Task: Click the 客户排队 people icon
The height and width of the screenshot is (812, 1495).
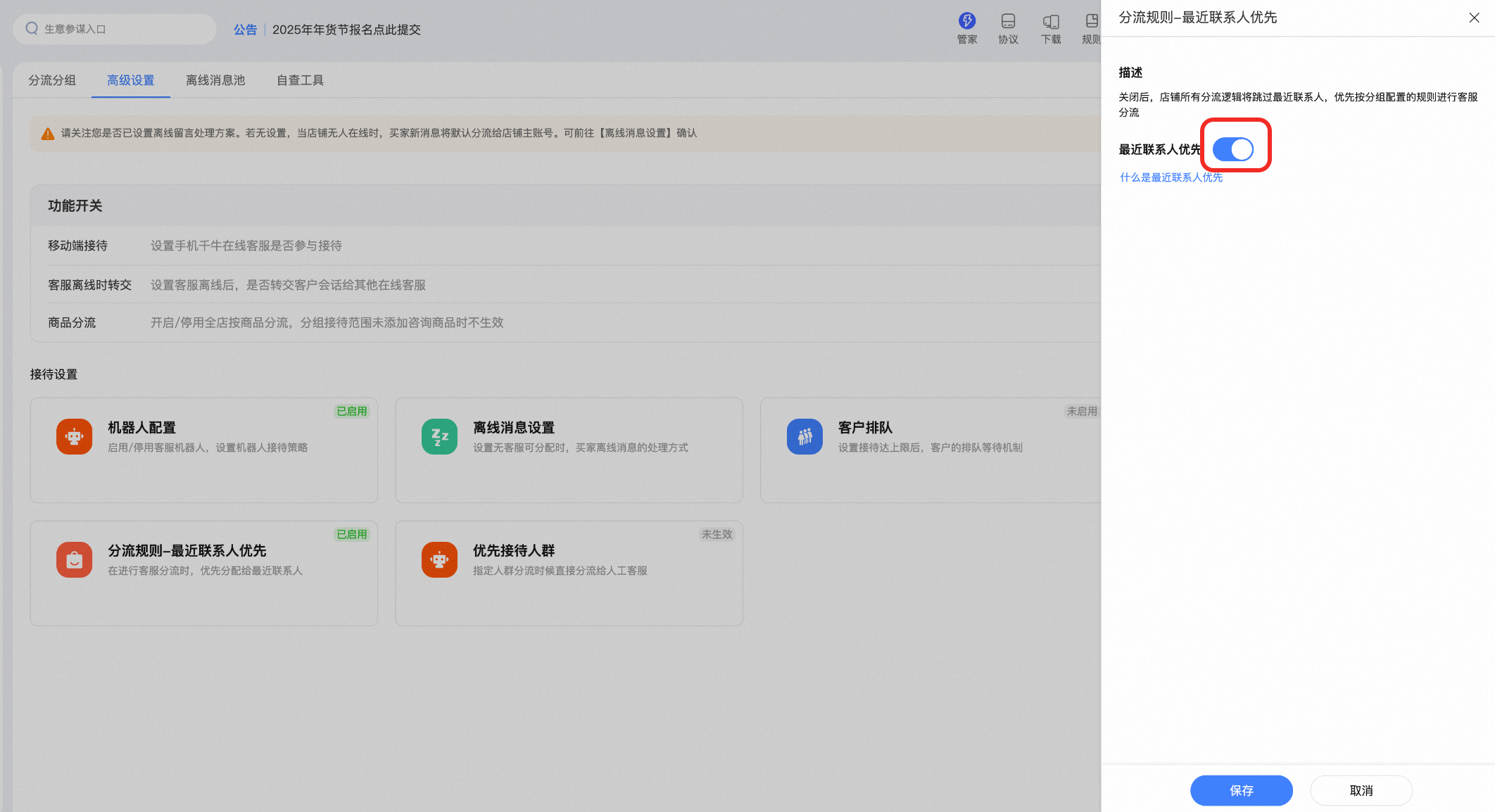Action: tap(805, 436)
